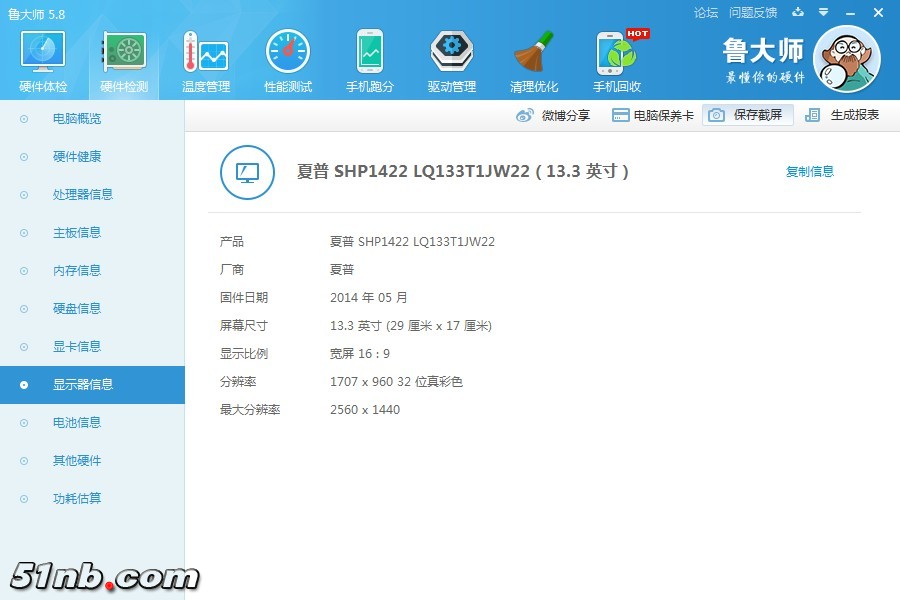
Task: Open 温度管理 temperature management icon
Action: (205, 52)
